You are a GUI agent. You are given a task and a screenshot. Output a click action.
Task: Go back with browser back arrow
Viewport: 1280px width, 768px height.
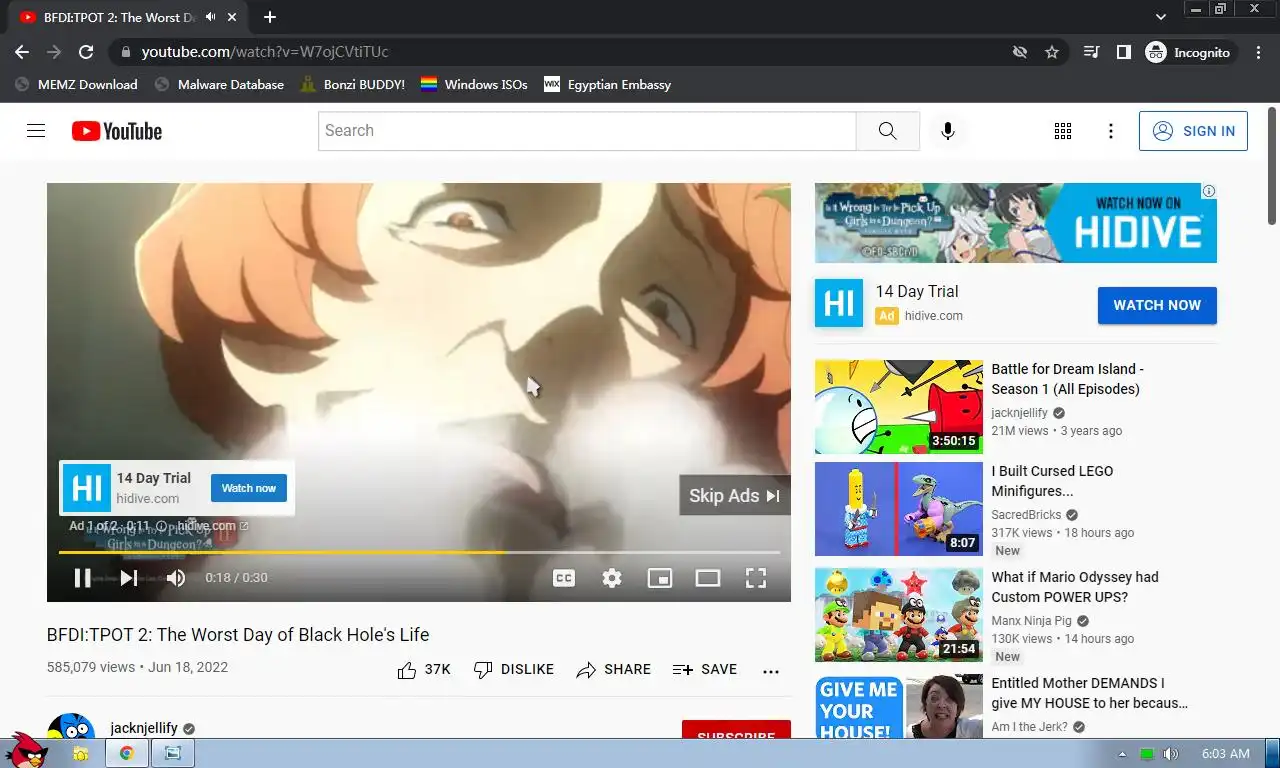pyautogui.click(x=22, y=52)
